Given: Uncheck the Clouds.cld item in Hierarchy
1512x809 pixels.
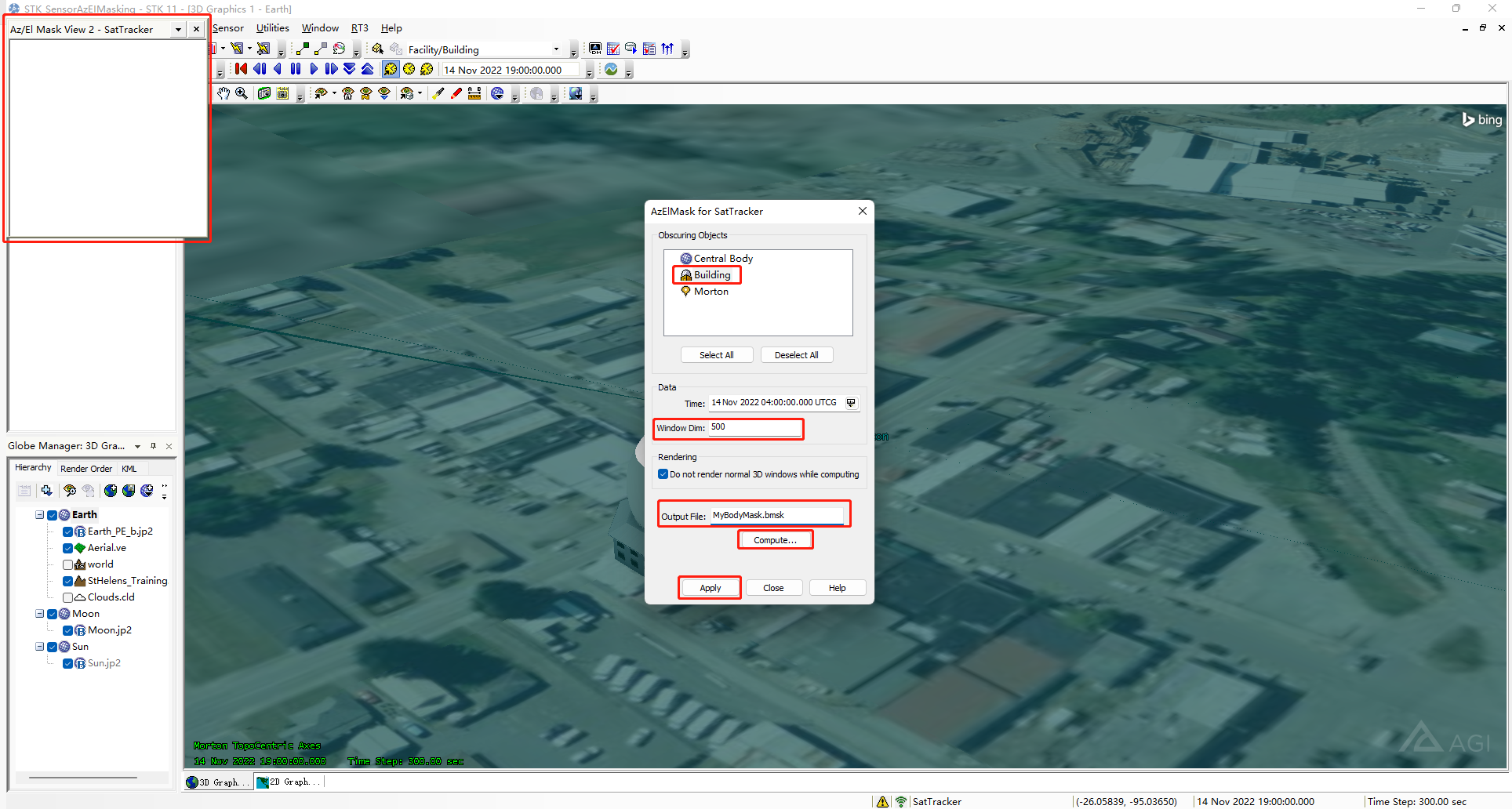Looking at the screenshot, I should point(68,597).
